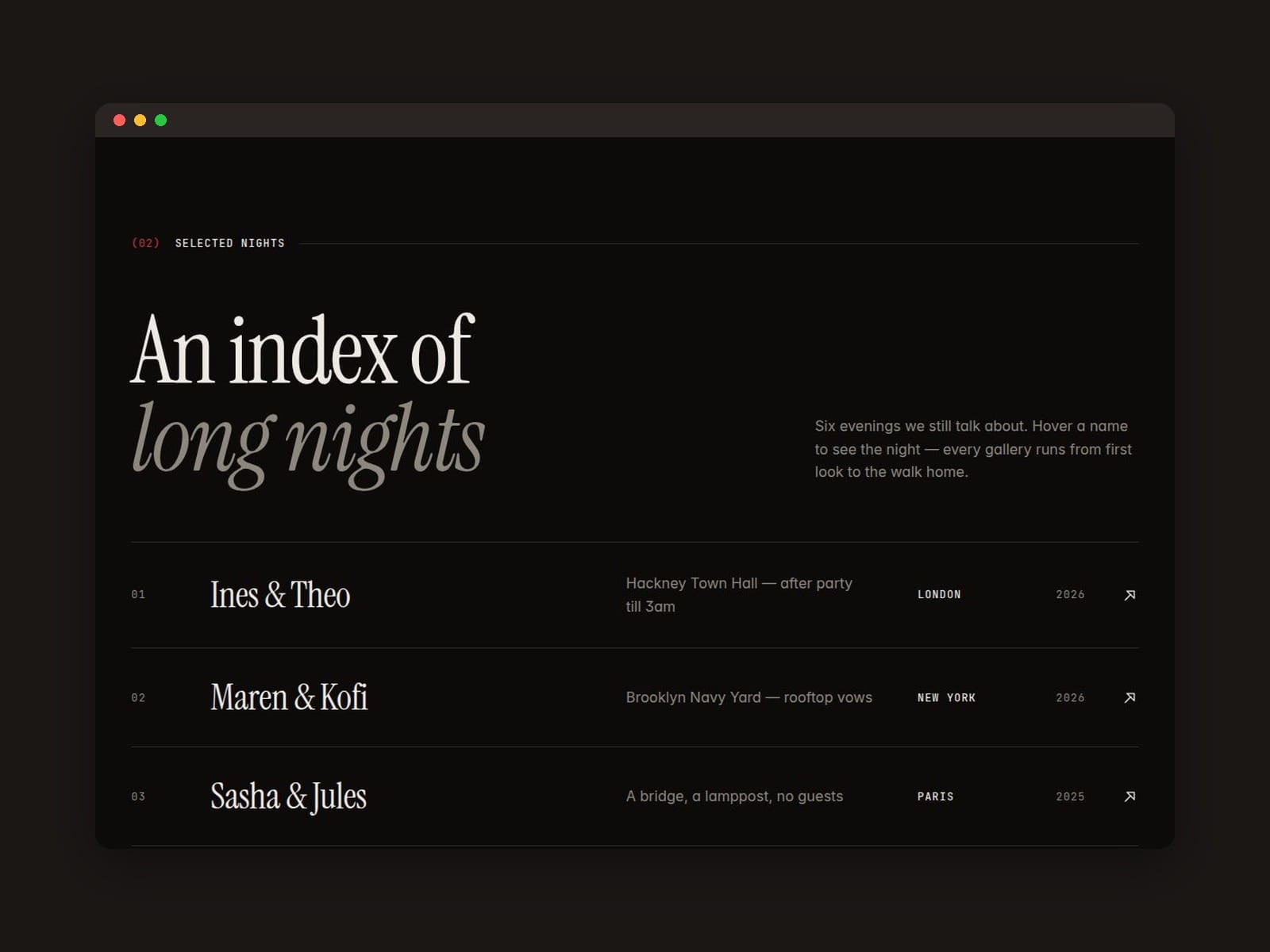Select the PARIS location label

pos(936,796)
